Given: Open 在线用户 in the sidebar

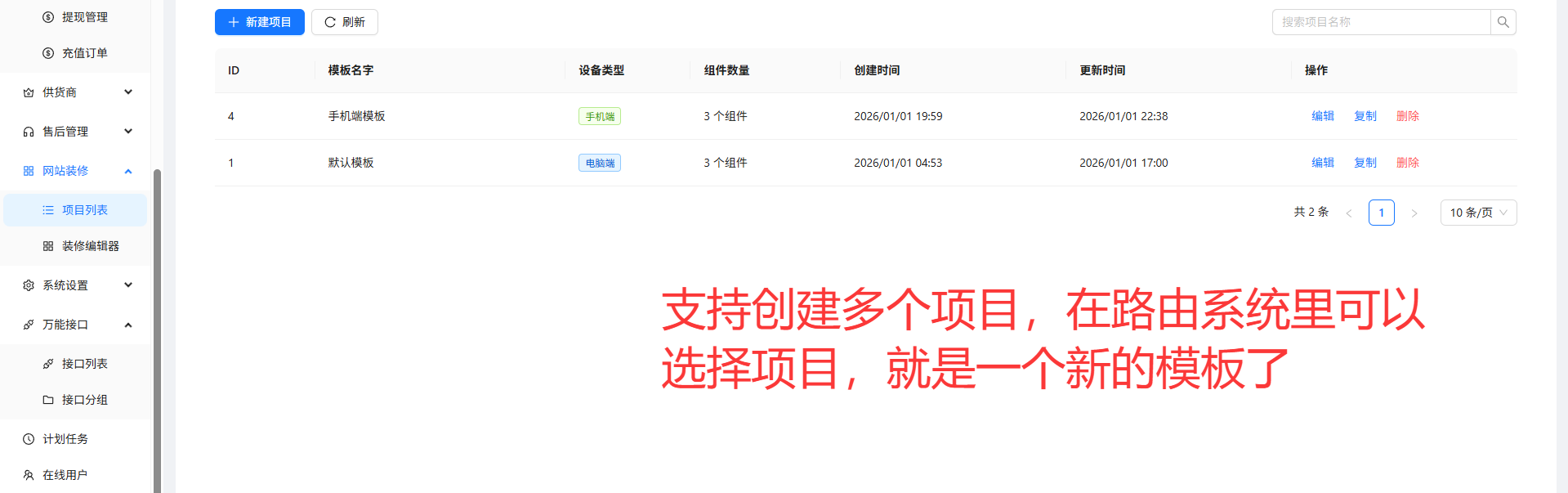Looking at the screenshot, I should tap(65, 475).
